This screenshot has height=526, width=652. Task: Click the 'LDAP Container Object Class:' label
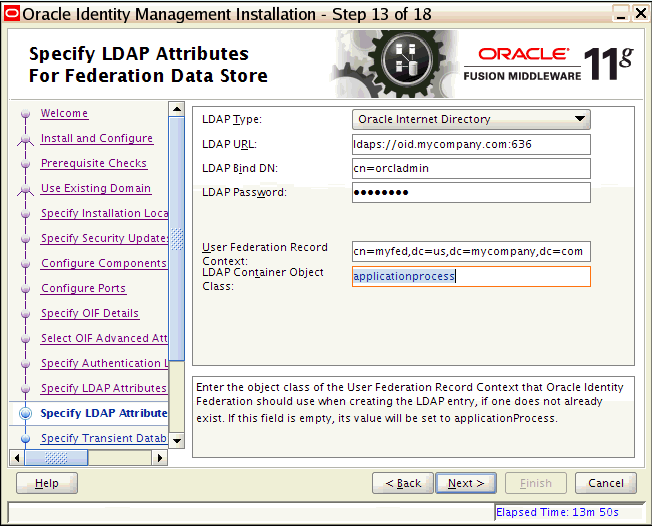263,279
